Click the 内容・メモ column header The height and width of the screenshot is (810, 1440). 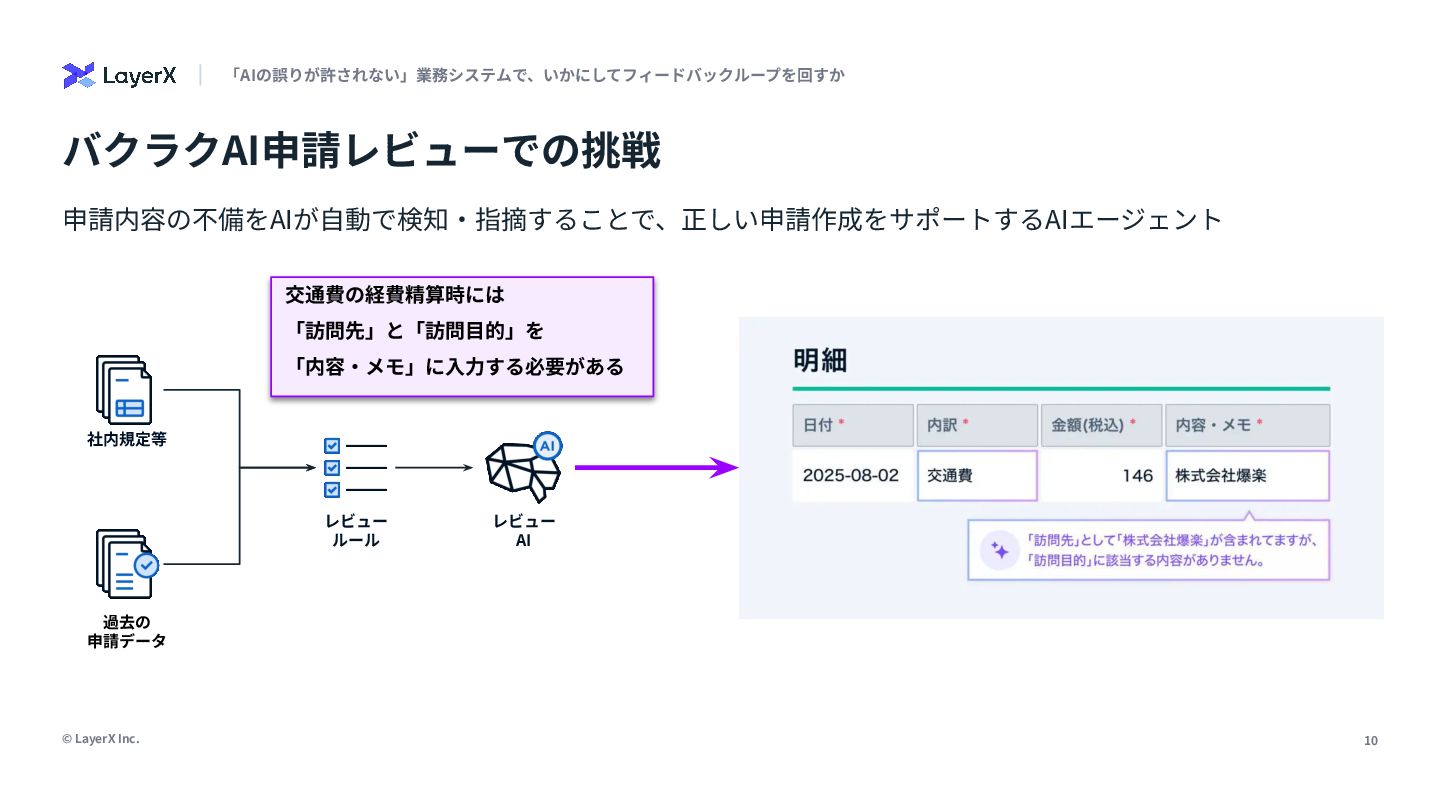[1248, 425]
